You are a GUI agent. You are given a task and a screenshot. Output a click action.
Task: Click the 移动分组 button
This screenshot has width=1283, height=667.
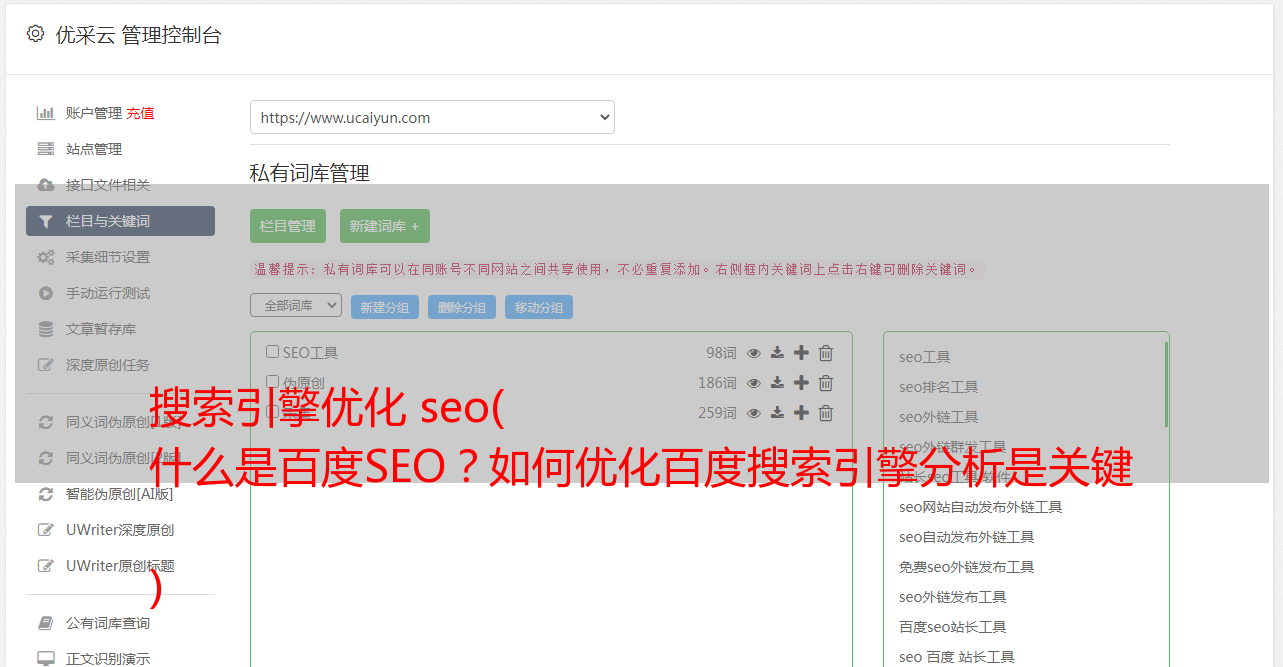click(539, 307)
